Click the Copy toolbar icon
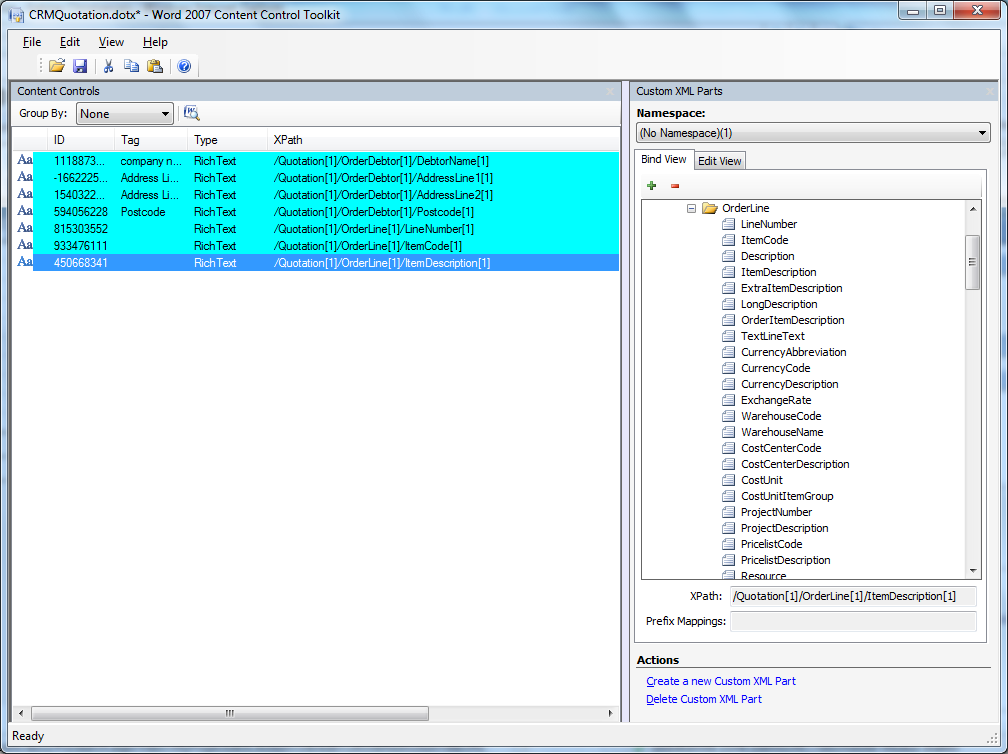 pos(131,66)
